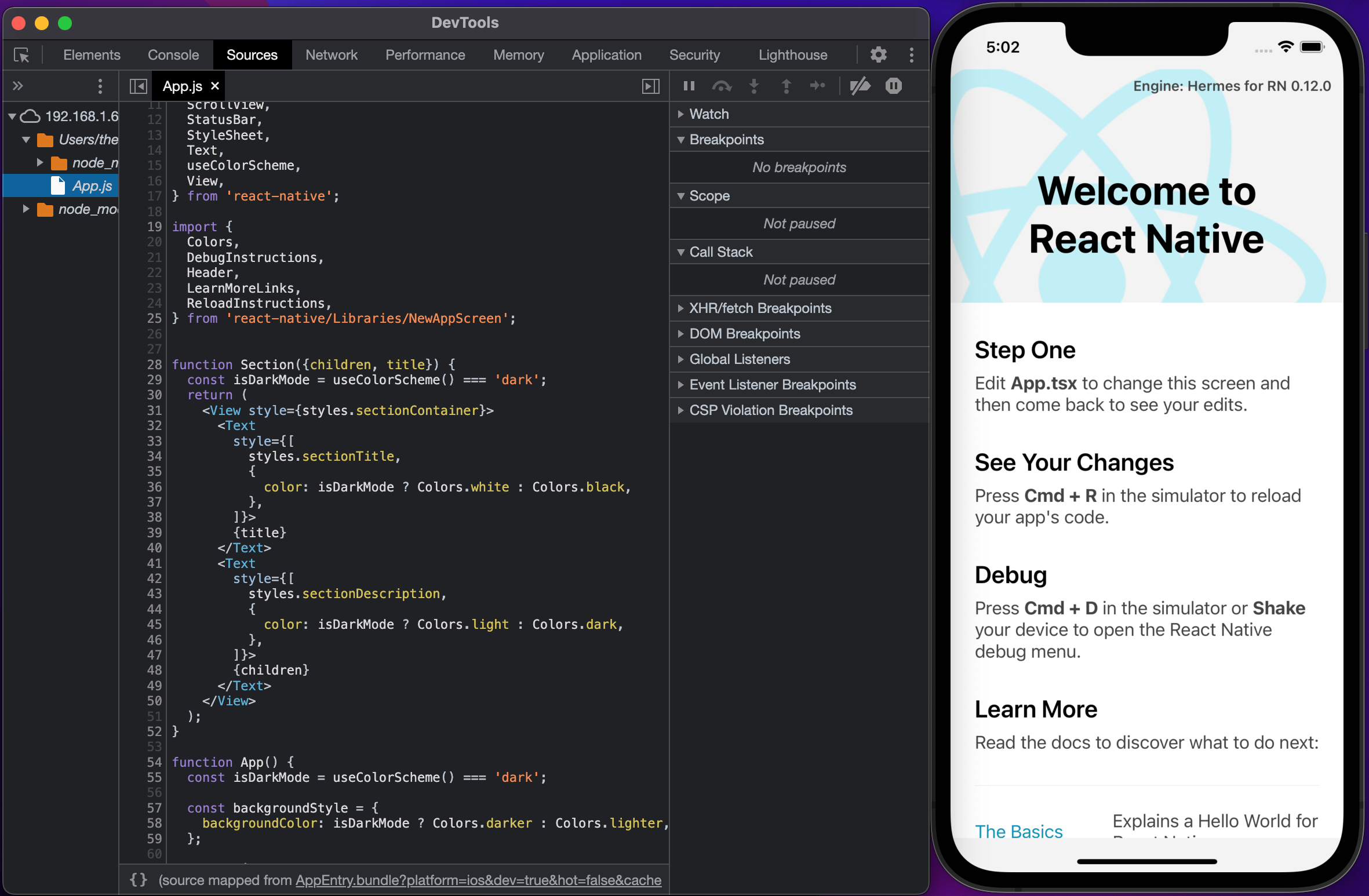Tap The Basics link in simulator
The height and width of the screenshot is (896, 1369).
pos(1018,831)
